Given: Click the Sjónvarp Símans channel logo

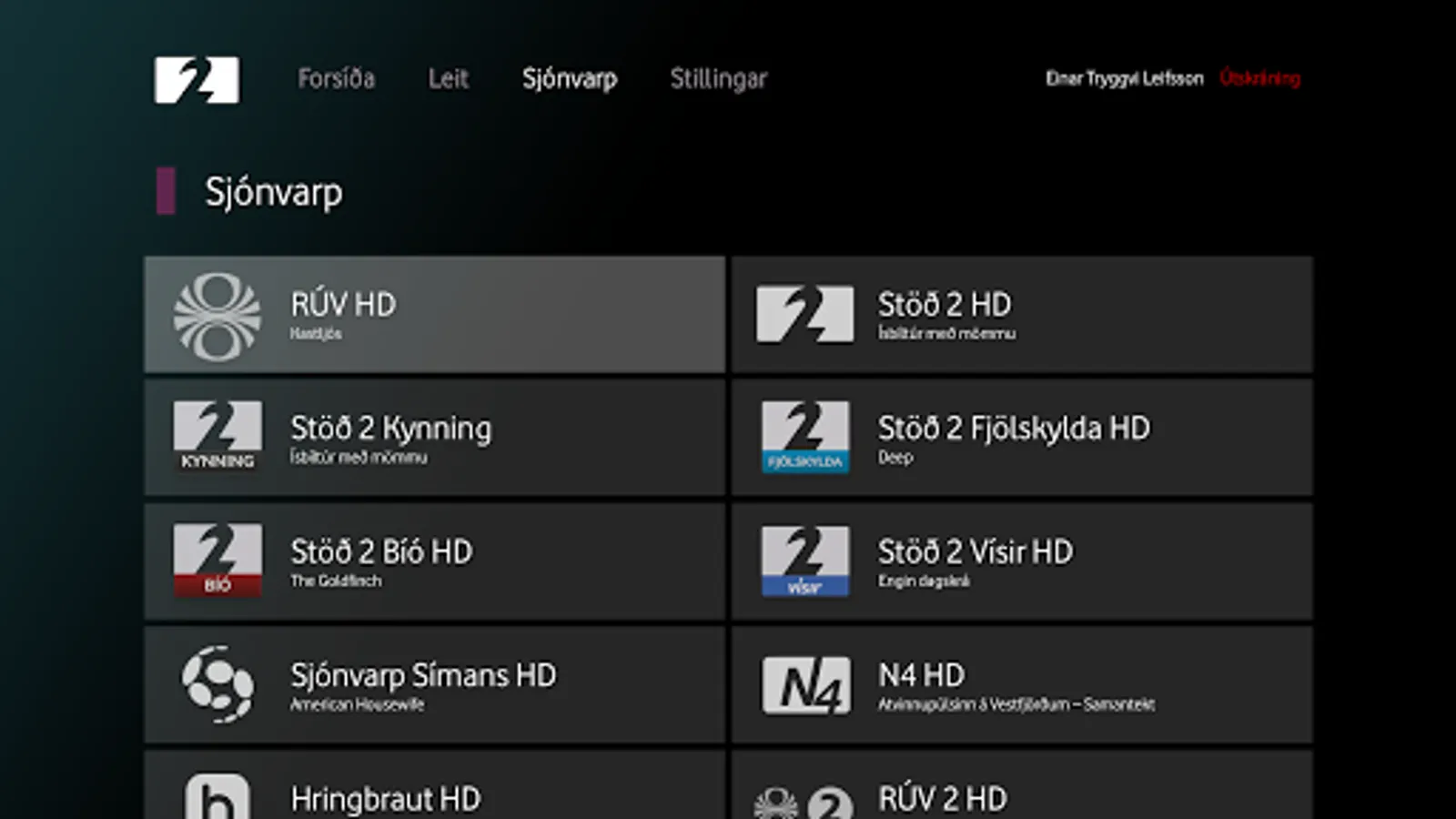Looking at the screenshot, I should click(217, 684).
